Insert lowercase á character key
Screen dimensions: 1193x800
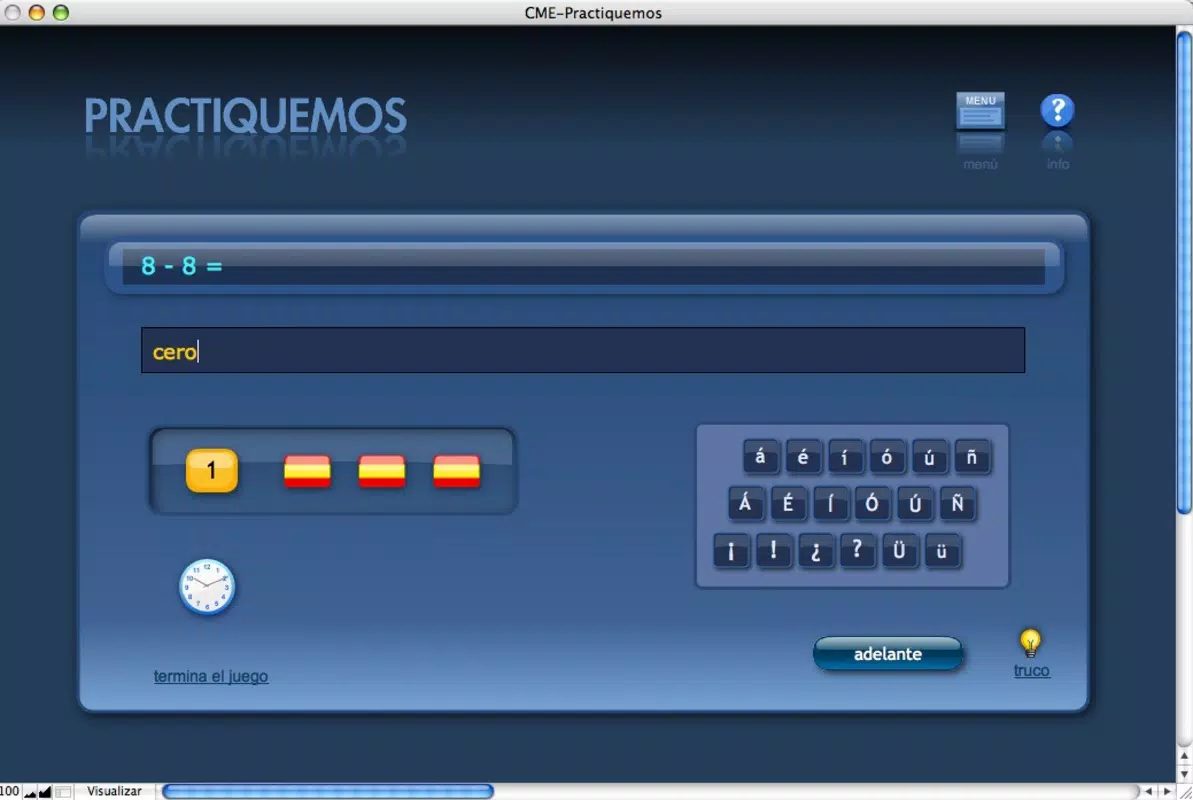[x=760, y=457]
